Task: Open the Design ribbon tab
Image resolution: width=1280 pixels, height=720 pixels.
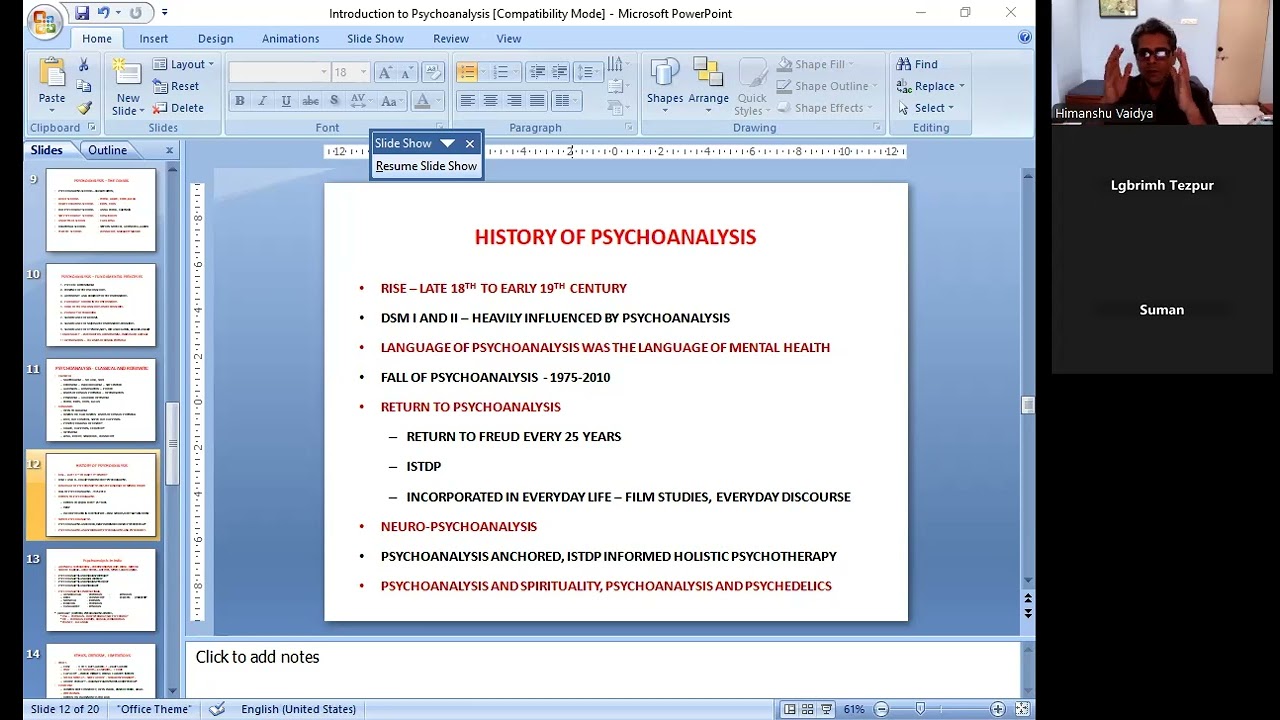Action: (215, 38)
